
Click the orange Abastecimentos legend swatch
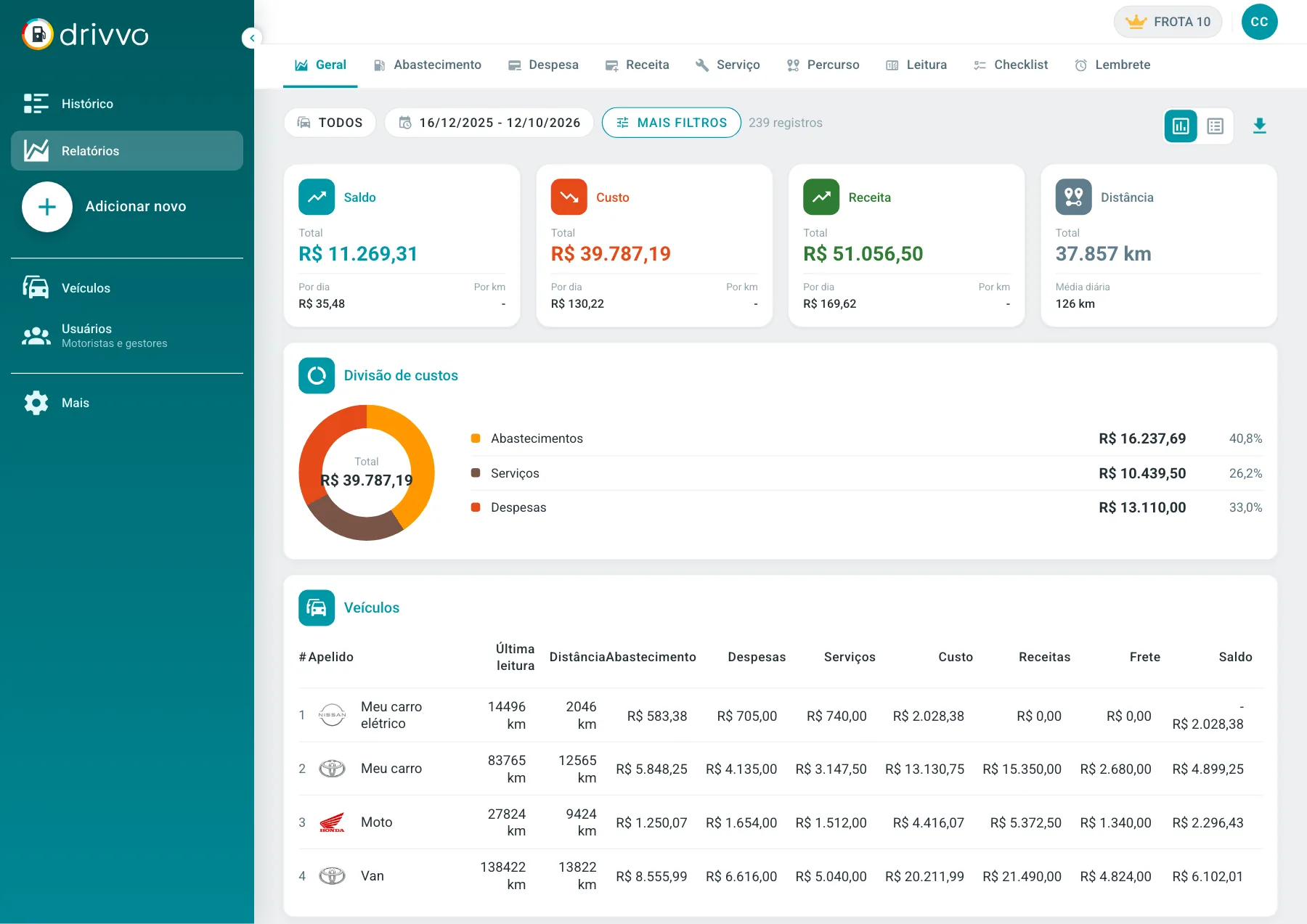pos(476,438)
